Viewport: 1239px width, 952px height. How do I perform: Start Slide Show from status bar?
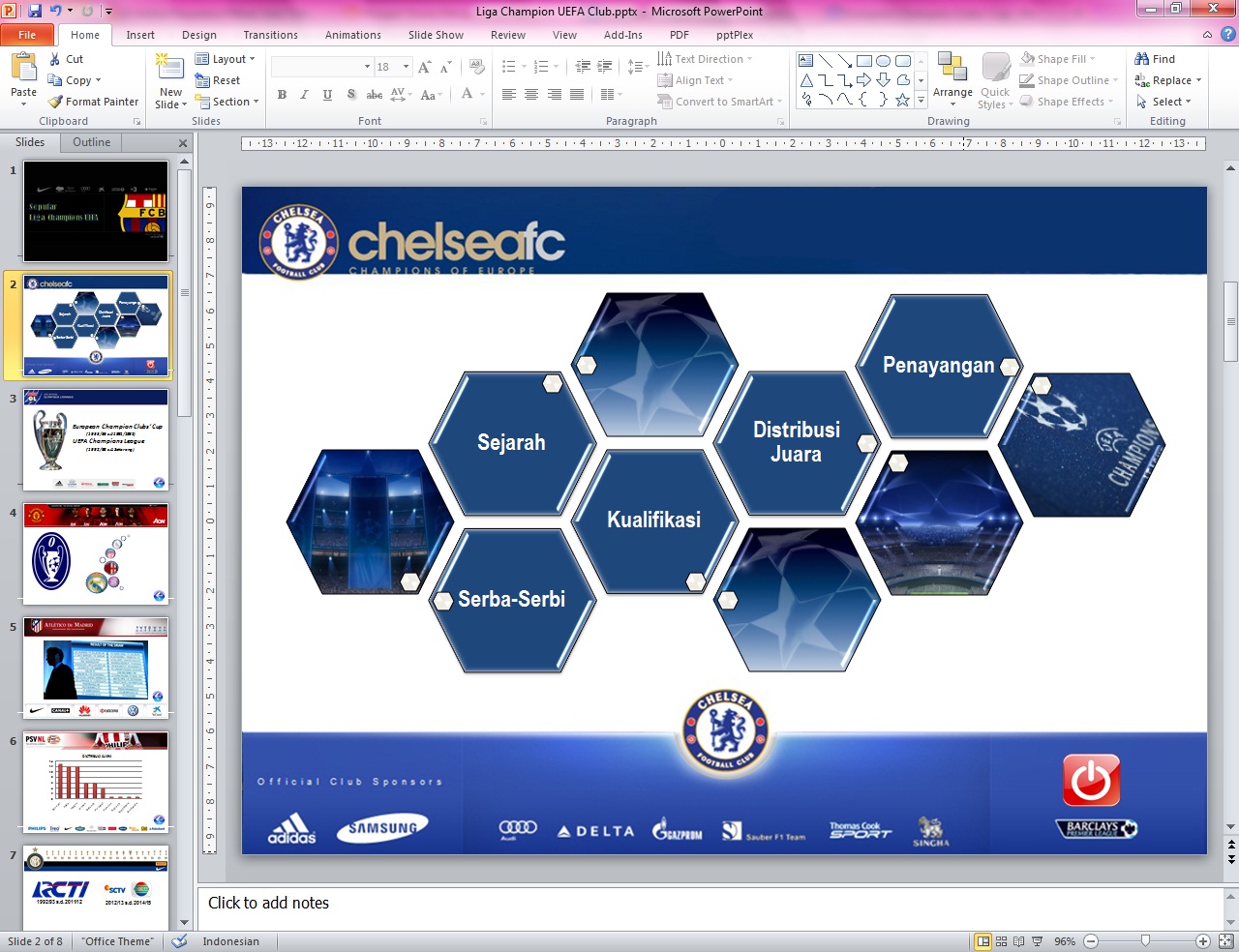pos(1037,941)
